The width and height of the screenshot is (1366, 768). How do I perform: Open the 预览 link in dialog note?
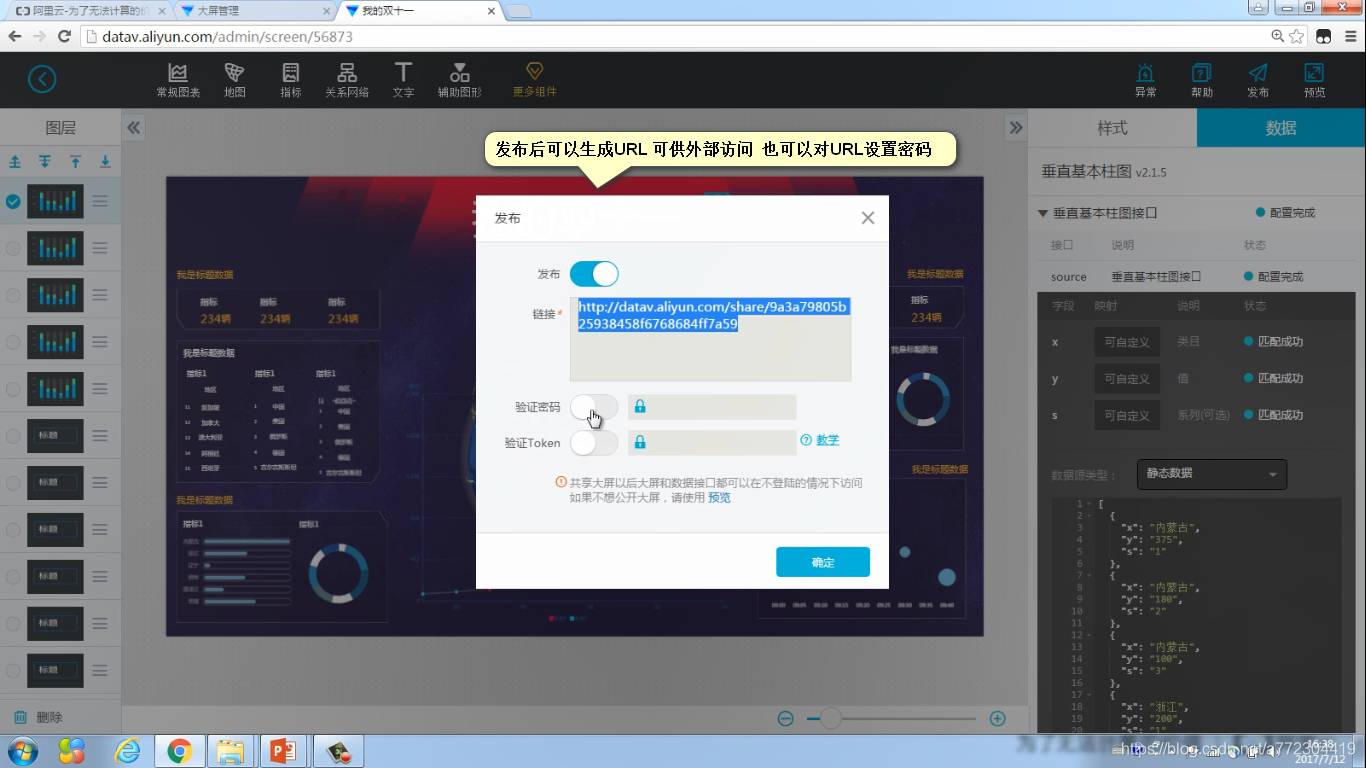pos(719,497)
